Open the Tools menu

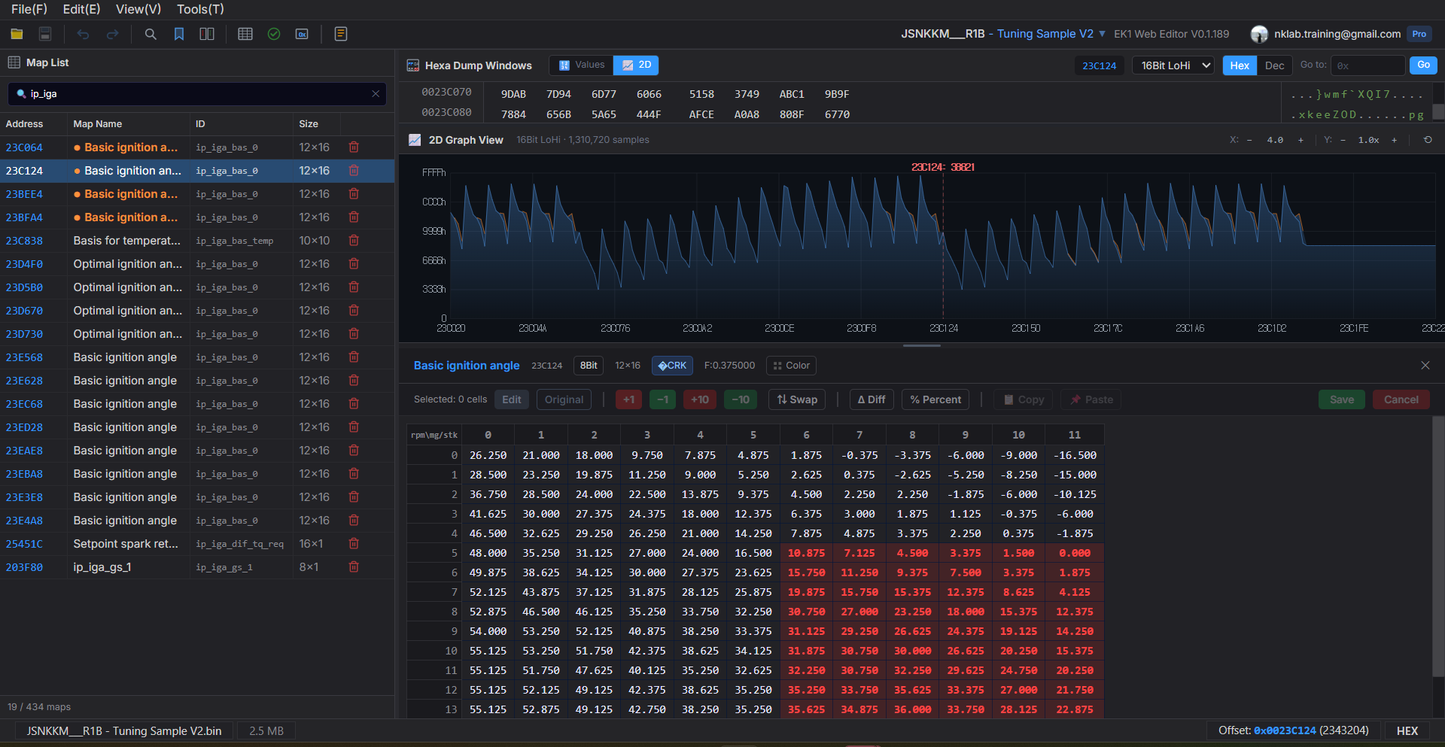tap(200, 9)
